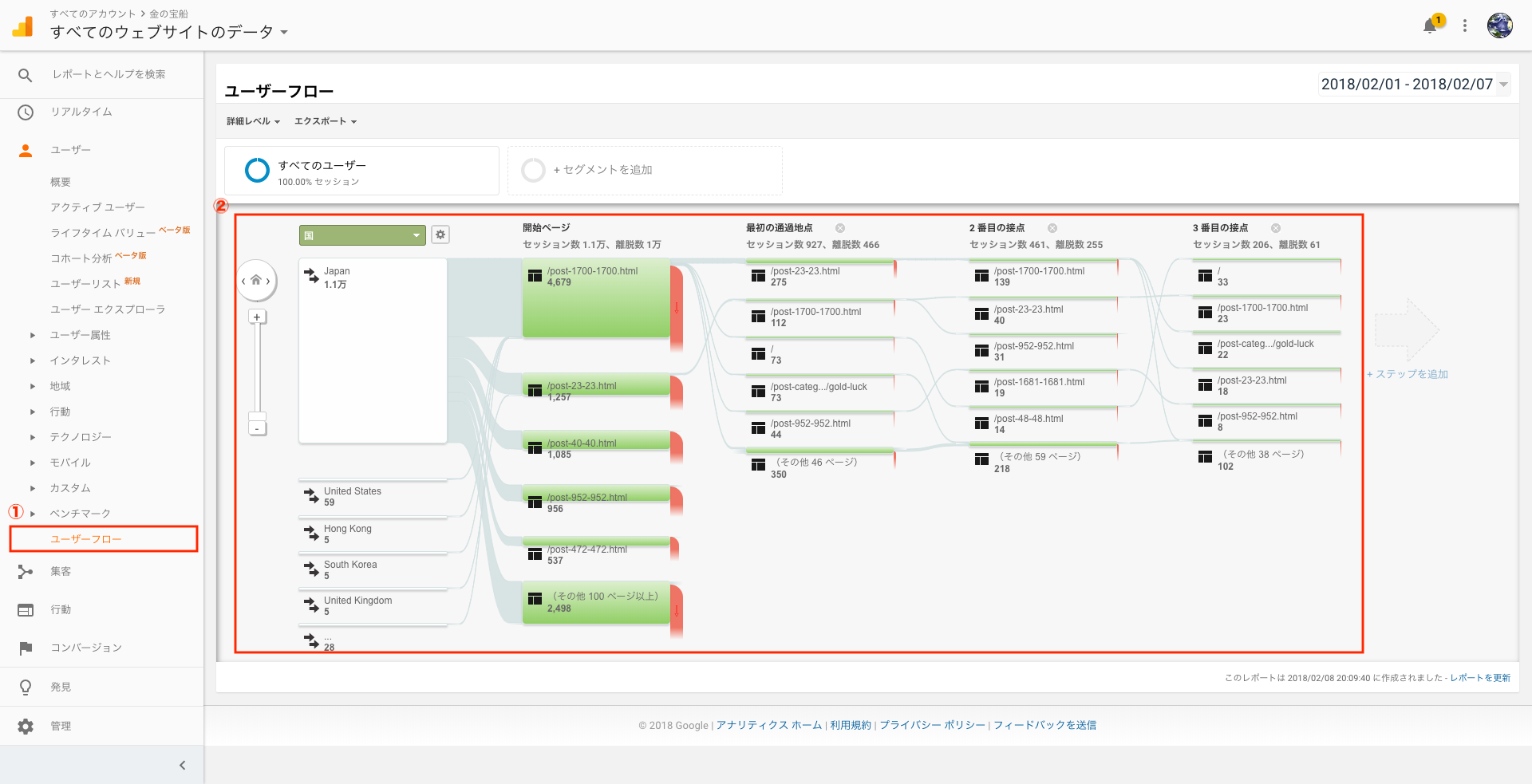Open the green 国 dimension dropdown

(x=362, y=235)
